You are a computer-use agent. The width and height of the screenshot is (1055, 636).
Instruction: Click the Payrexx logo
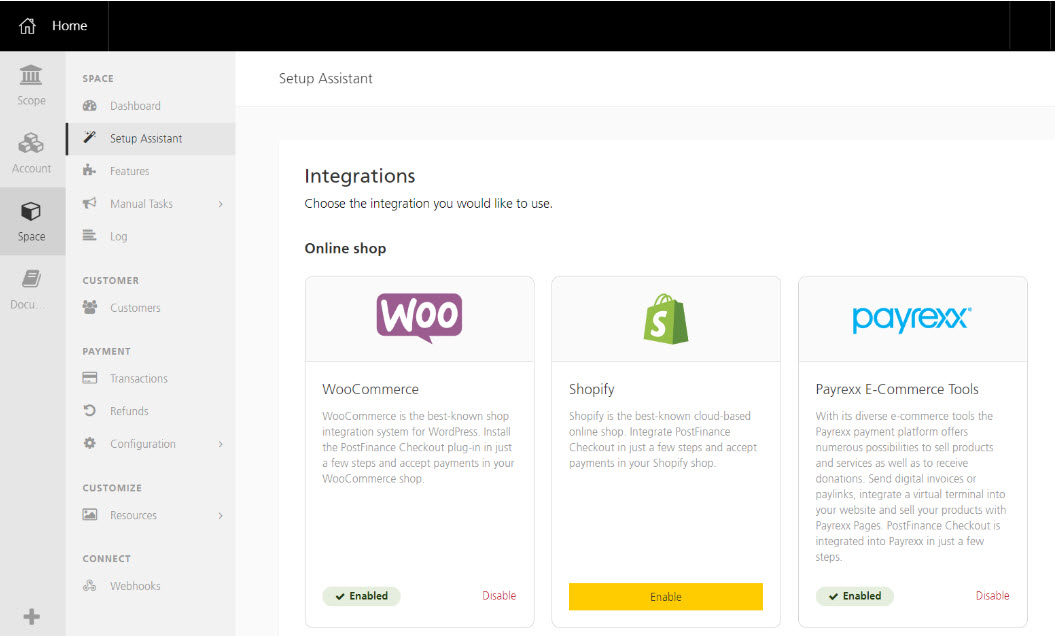pos(912,319)
